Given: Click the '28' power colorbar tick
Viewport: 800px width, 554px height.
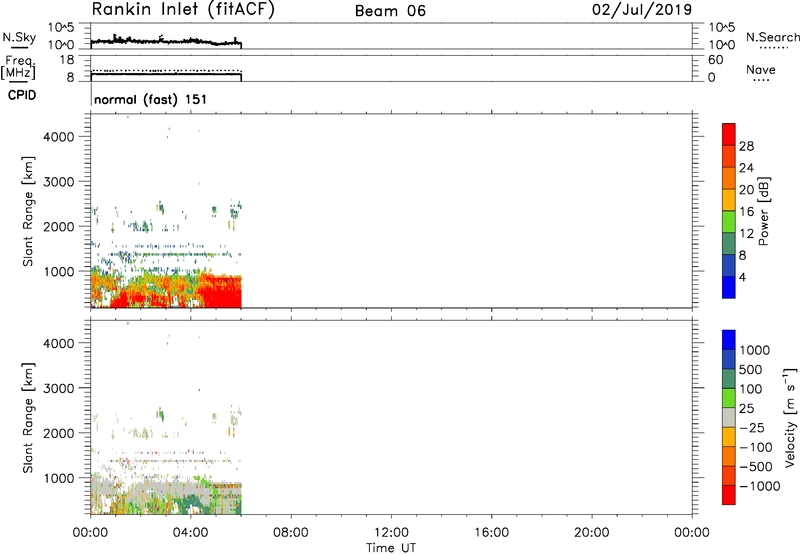Looking at the screenshot, I should click(x=746, y=146).
